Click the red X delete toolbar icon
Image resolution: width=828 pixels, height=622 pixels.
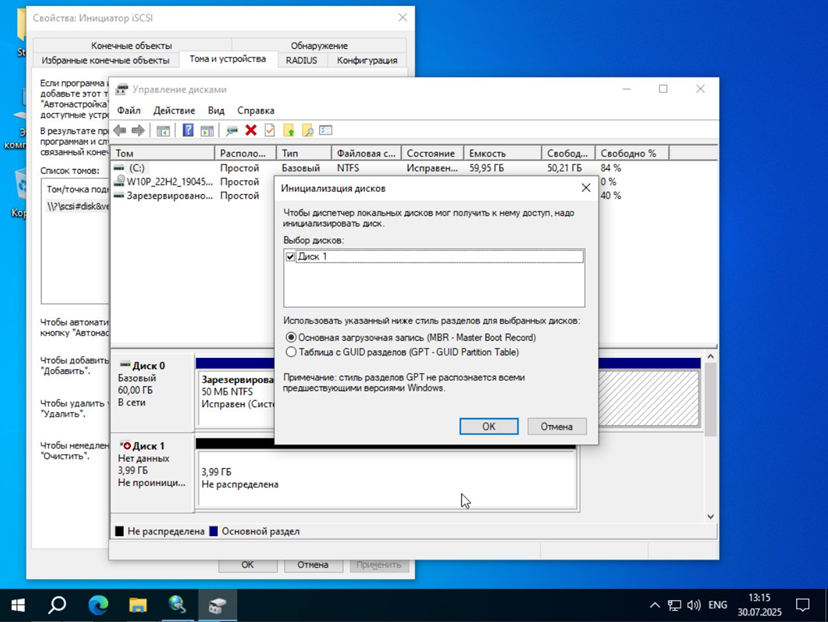click(251, 130)
